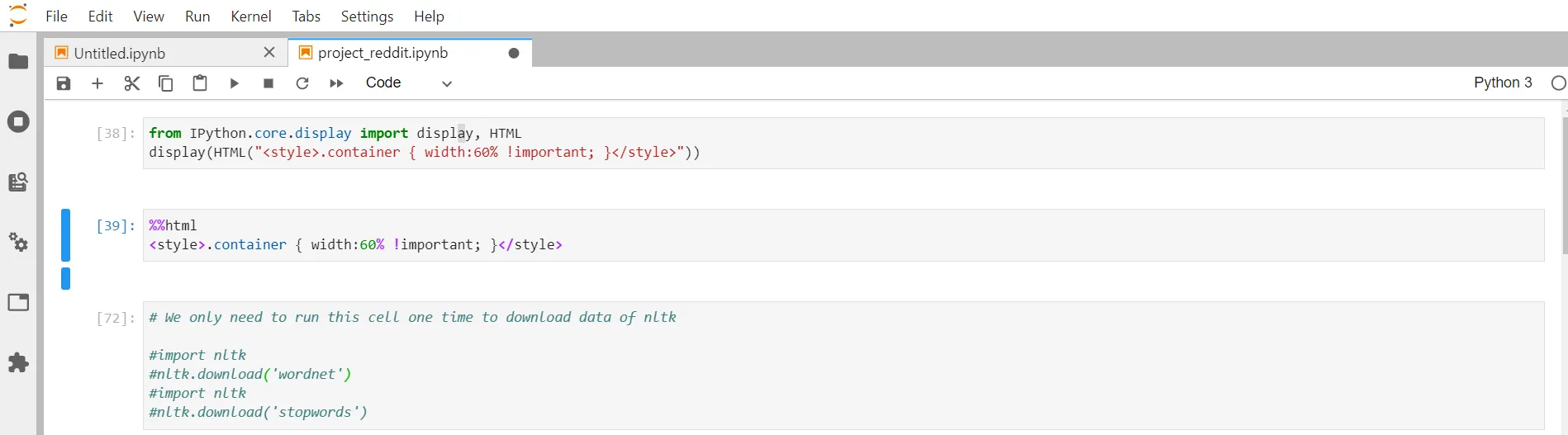Restart kernel and run all cells
Image resolution: width=1568 pixels, height=435 pixels.
(336, 83)
